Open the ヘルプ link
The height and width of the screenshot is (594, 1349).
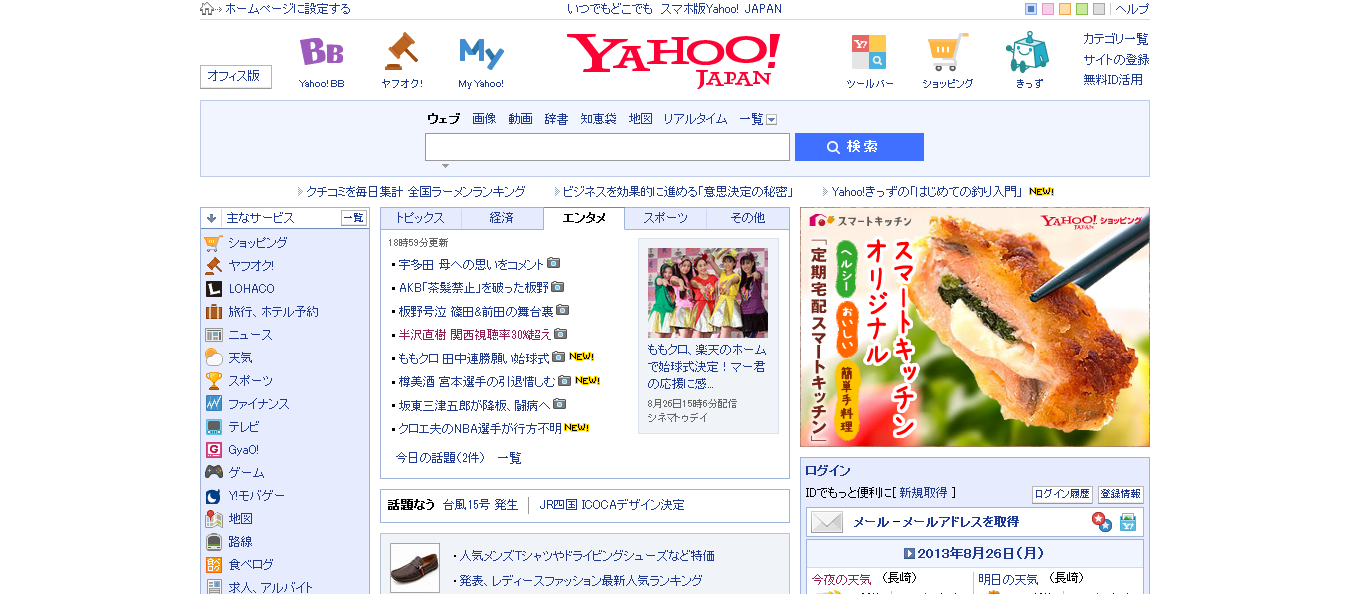(x=1132, y=9)
